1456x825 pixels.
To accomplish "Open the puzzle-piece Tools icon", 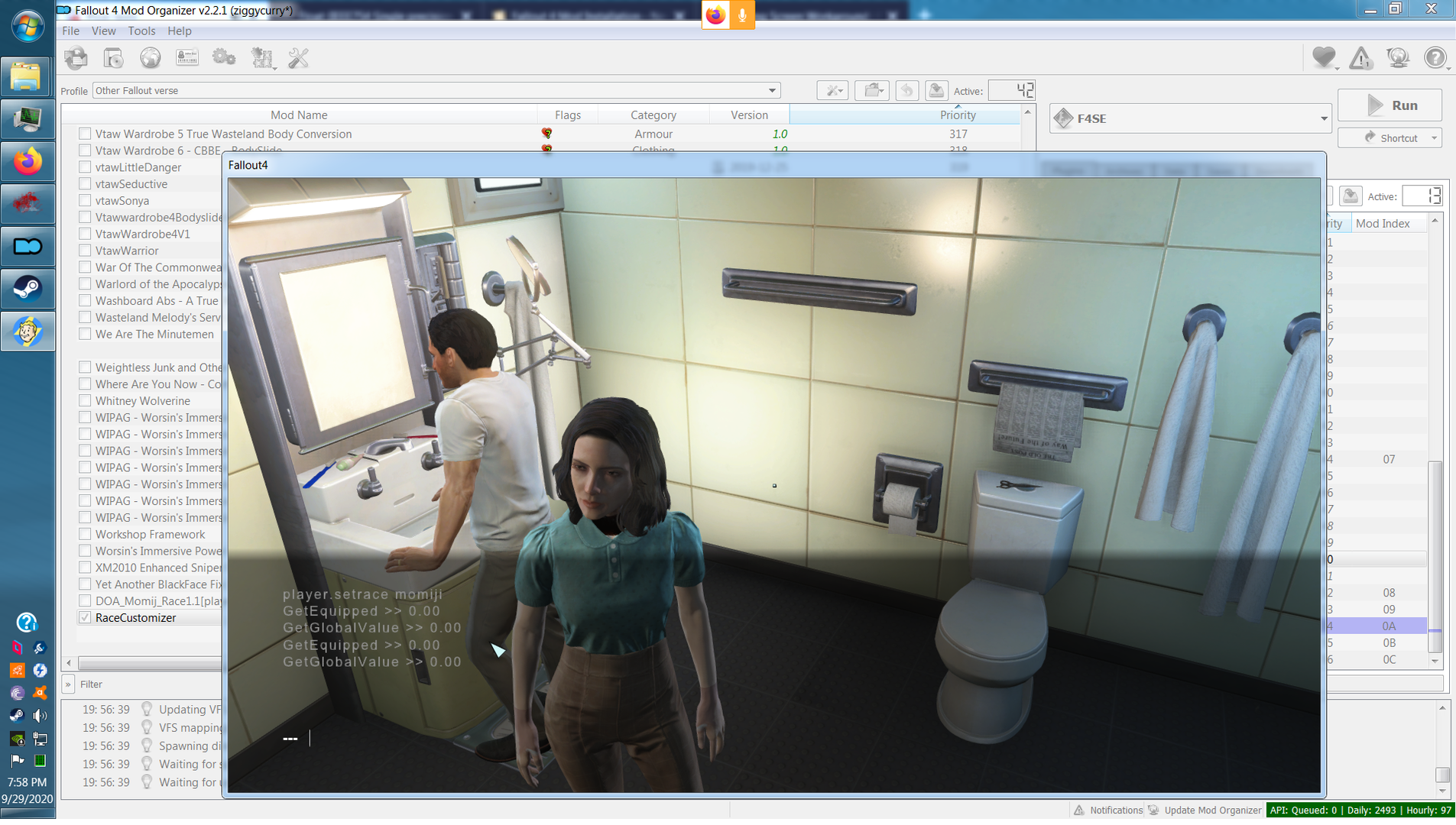I will (x=262, y=58).
